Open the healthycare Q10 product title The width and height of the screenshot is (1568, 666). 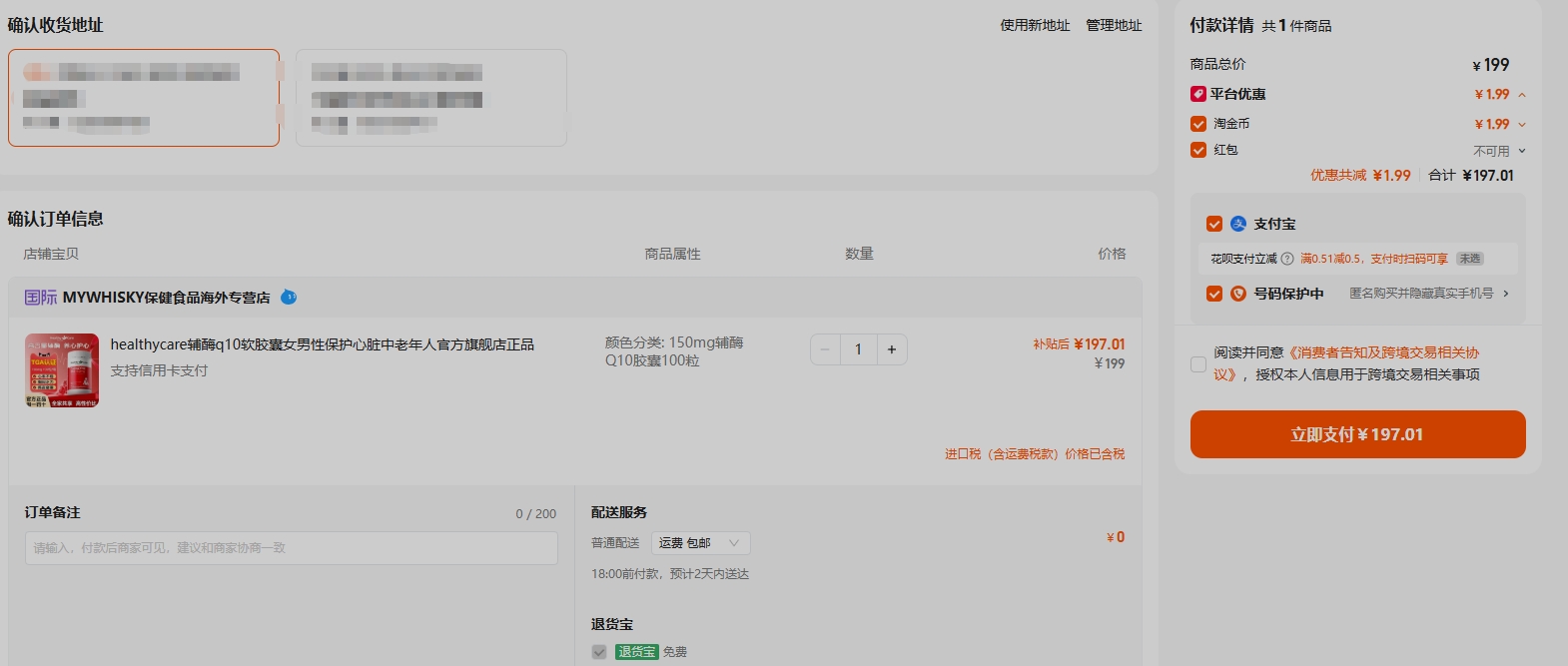coord(323,344)
